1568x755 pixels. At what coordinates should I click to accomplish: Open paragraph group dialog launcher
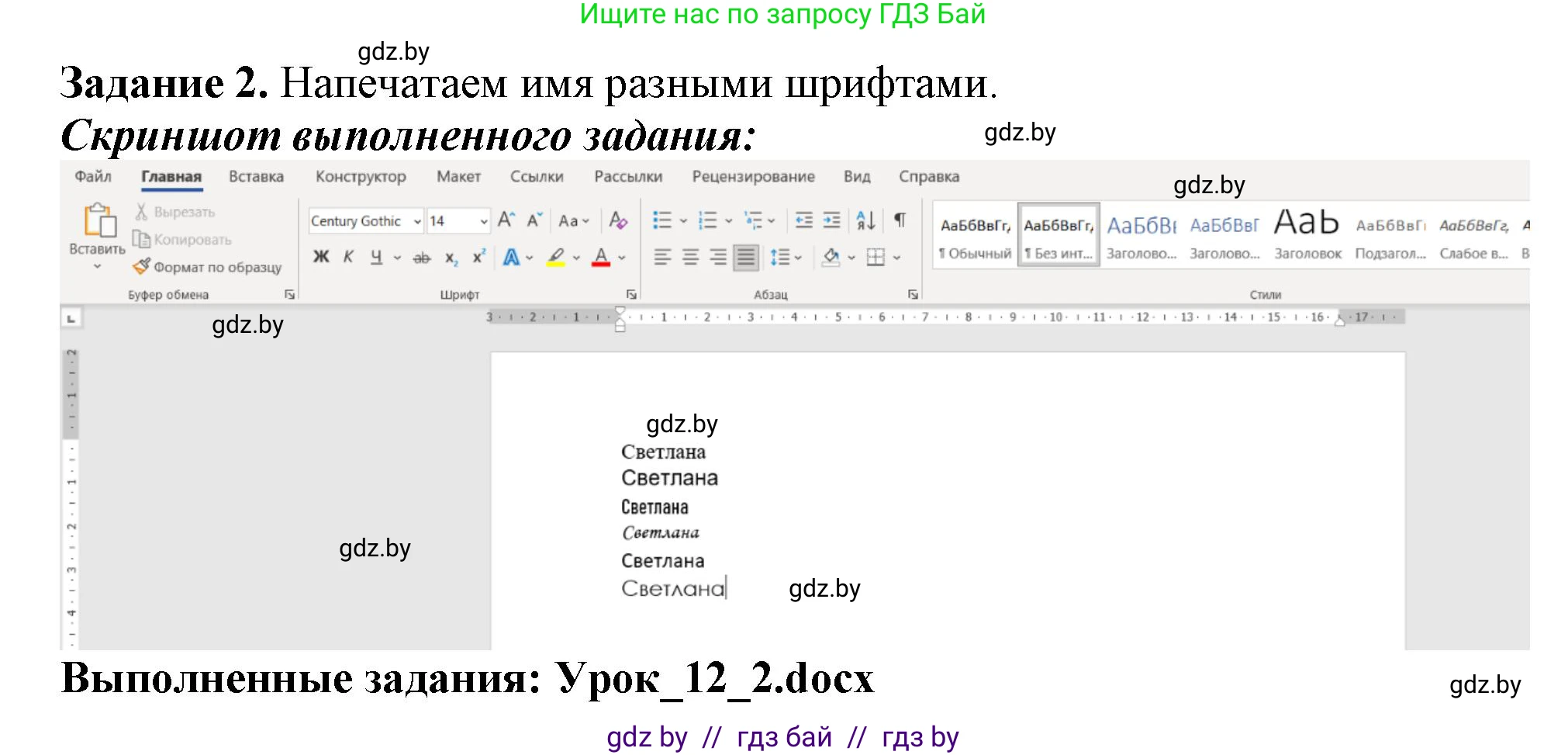point(913,294)
